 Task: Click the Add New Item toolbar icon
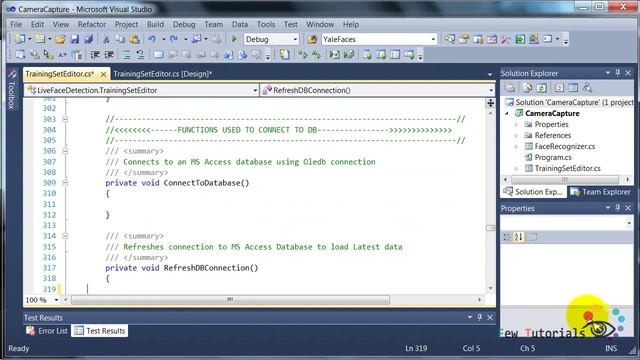(x=40, y=39)
